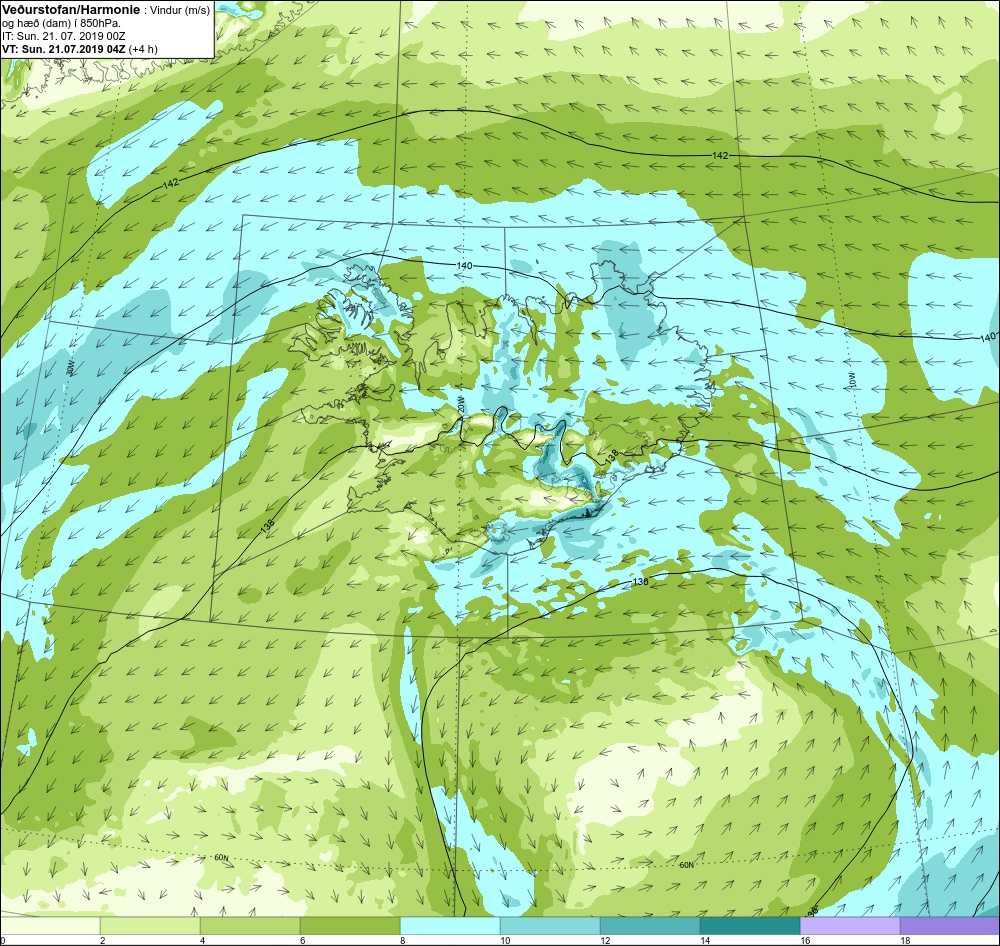The width and height of the screenshot is (1000, 946).
Task: Click the '10W' meridian label
Action: (851, 379)
